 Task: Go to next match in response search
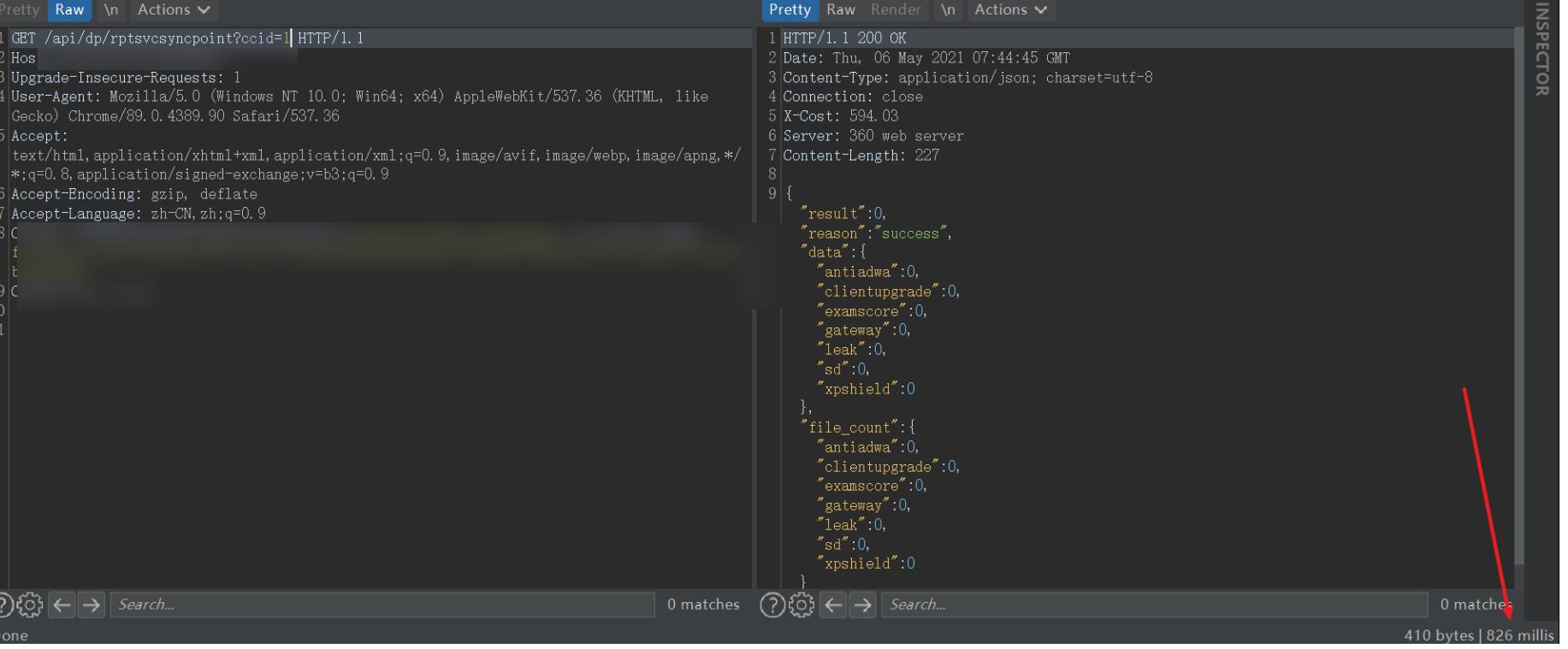863,605
